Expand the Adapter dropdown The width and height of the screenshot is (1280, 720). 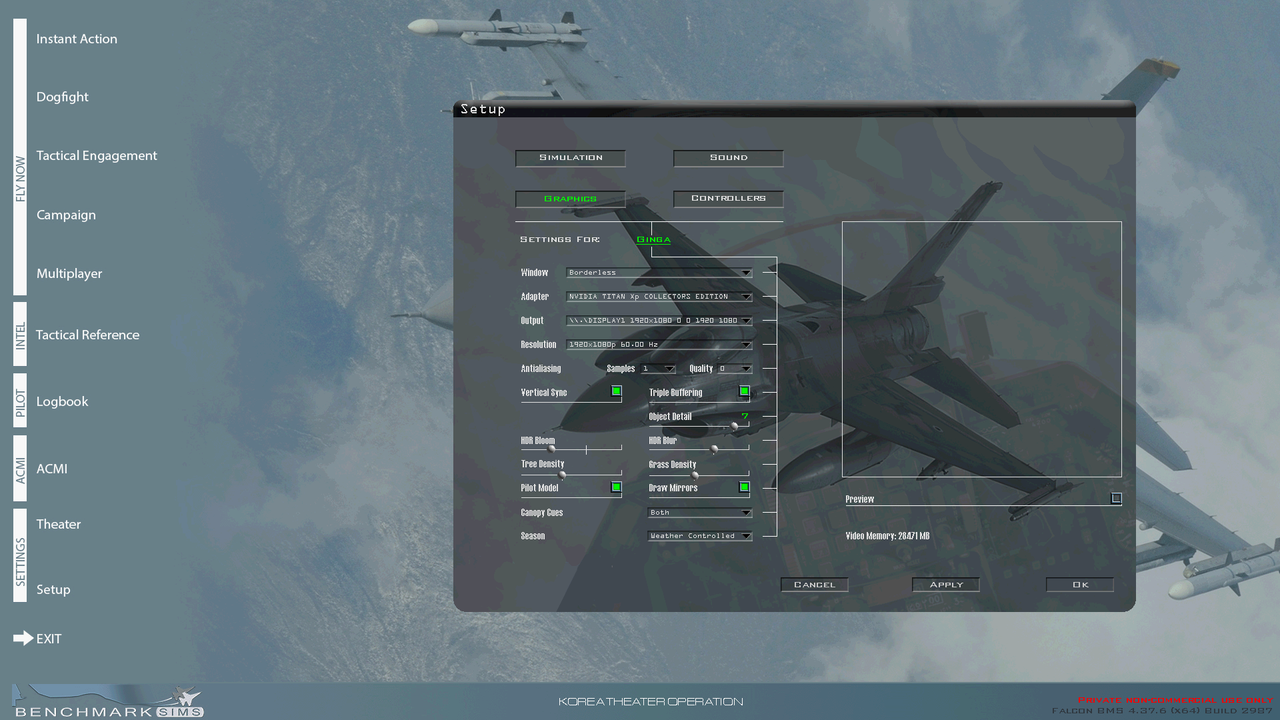(659, 297)
